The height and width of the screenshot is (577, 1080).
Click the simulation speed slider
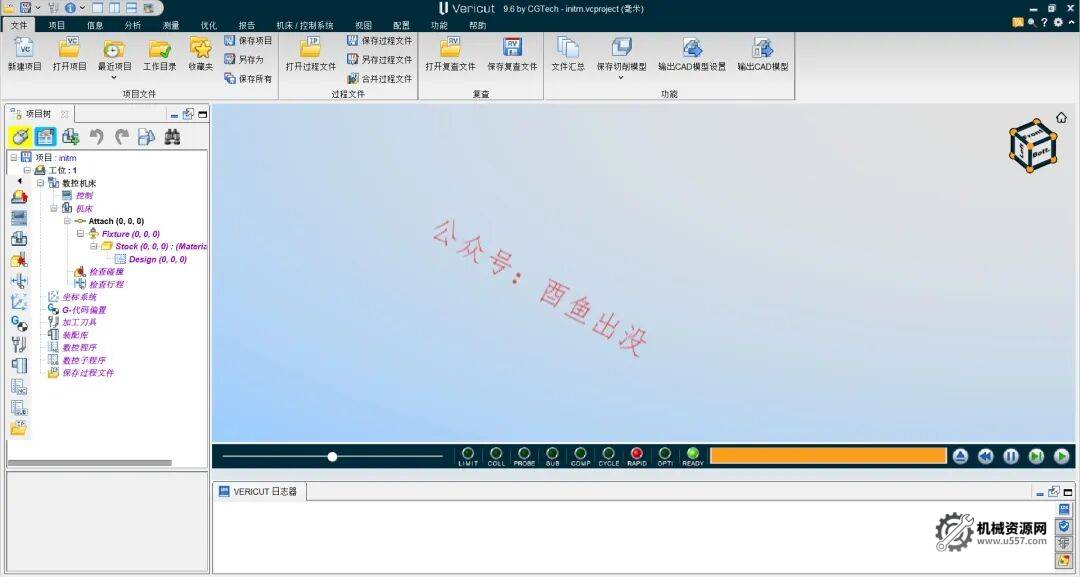[x=332, y=456]
